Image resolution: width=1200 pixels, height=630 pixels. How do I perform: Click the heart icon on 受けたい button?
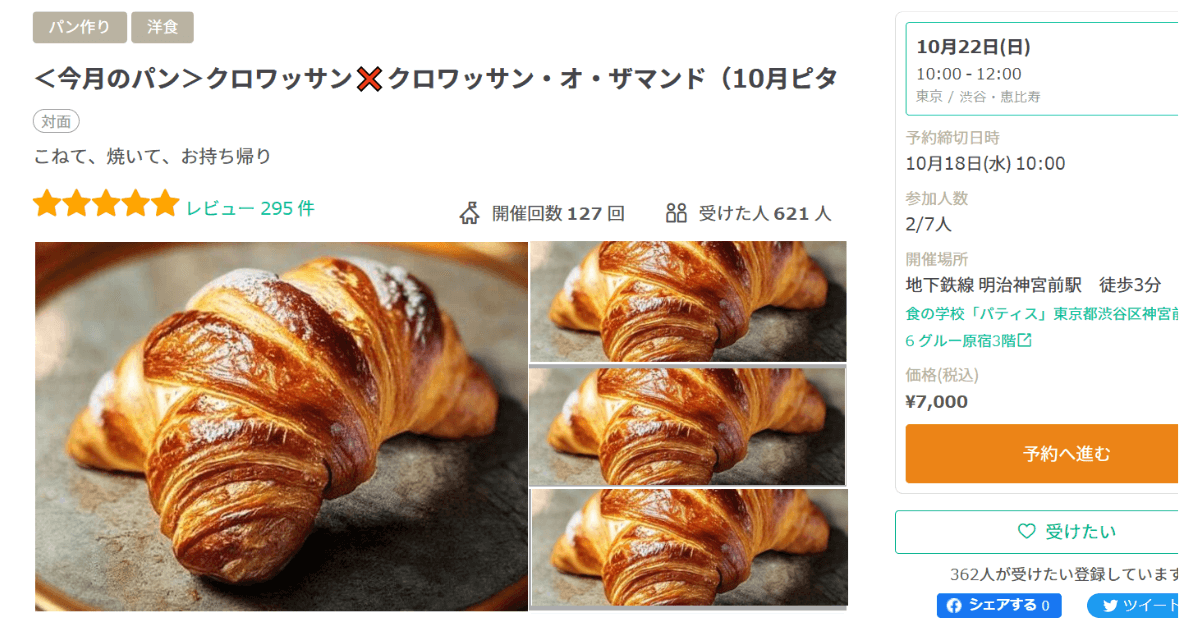1026,532
